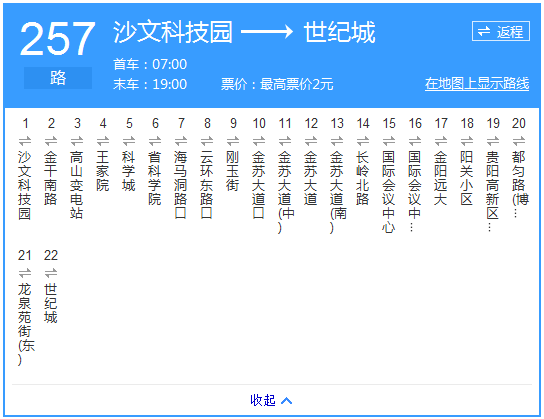Select stop 都匀路(博…
Screen dimensions: 544x419
tap(520, 184)
